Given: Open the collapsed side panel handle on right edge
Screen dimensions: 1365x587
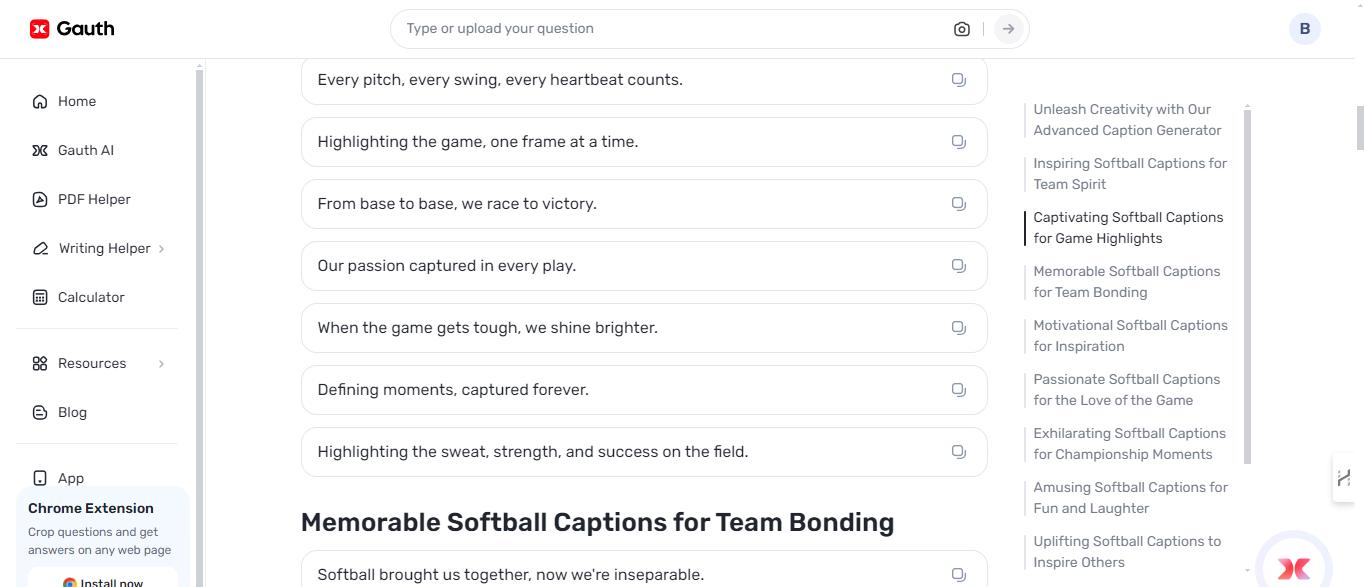Looking at the screenshot, I should [x=1345, y=478].
